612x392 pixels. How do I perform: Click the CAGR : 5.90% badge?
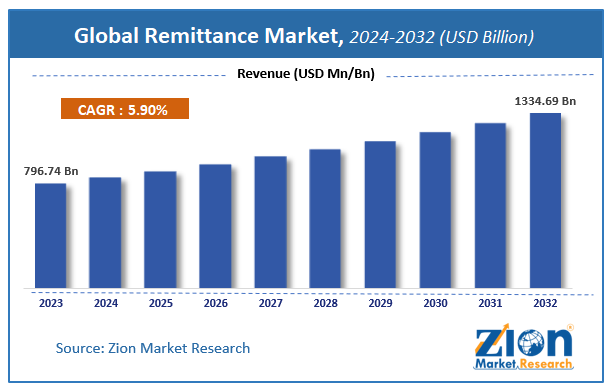(125, 109)
